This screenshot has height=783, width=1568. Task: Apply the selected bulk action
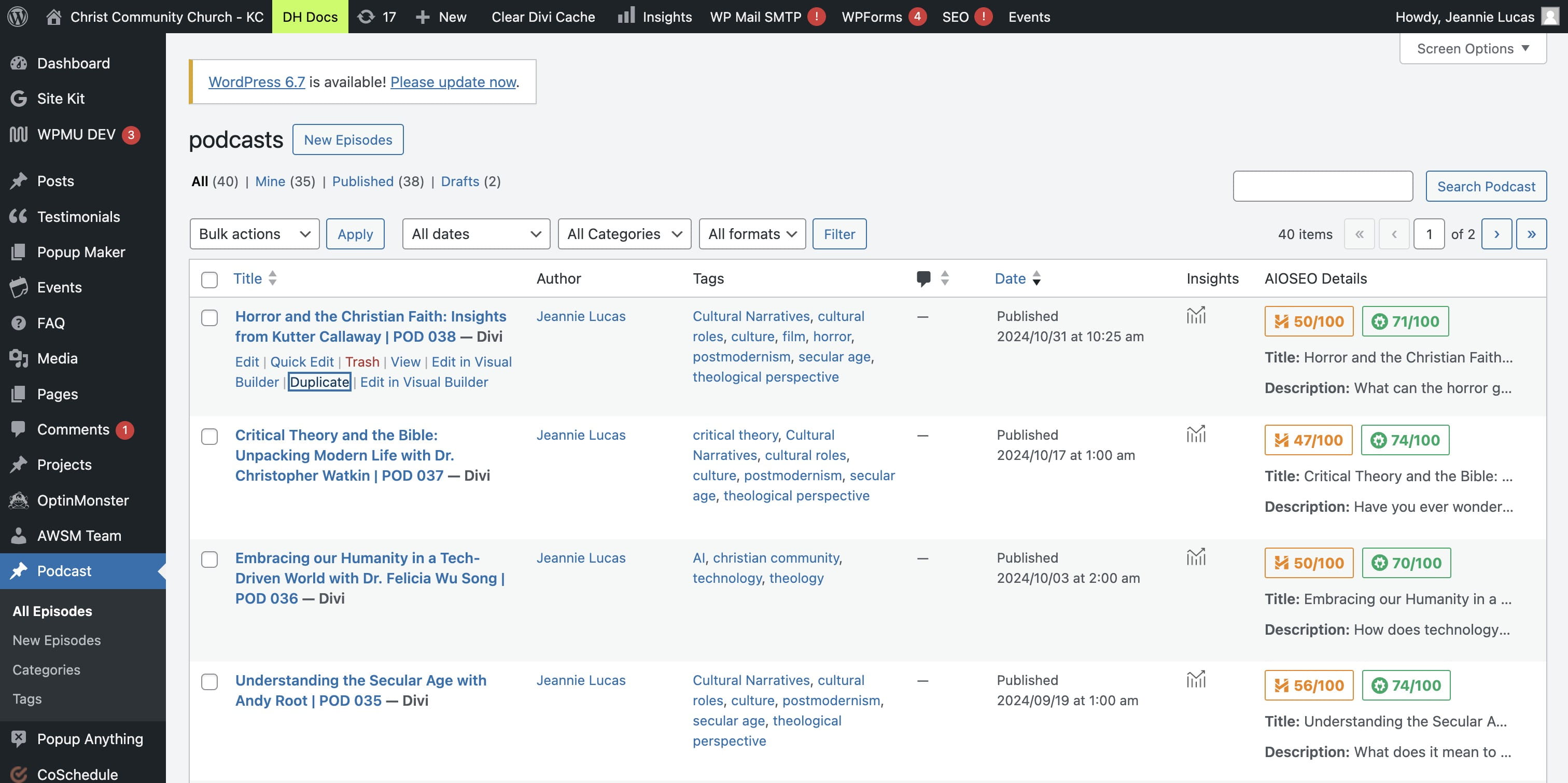[356, 234]
